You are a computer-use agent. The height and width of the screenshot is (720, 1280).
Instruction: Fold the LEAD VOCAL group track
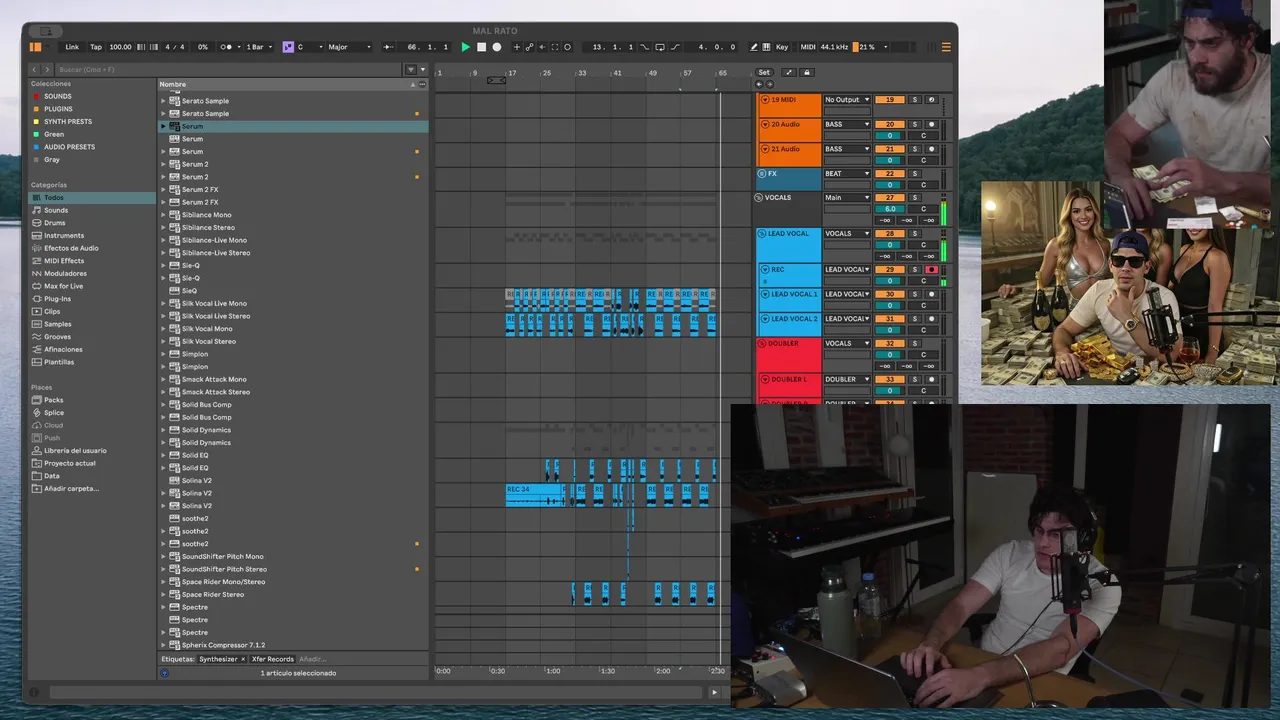763,234
